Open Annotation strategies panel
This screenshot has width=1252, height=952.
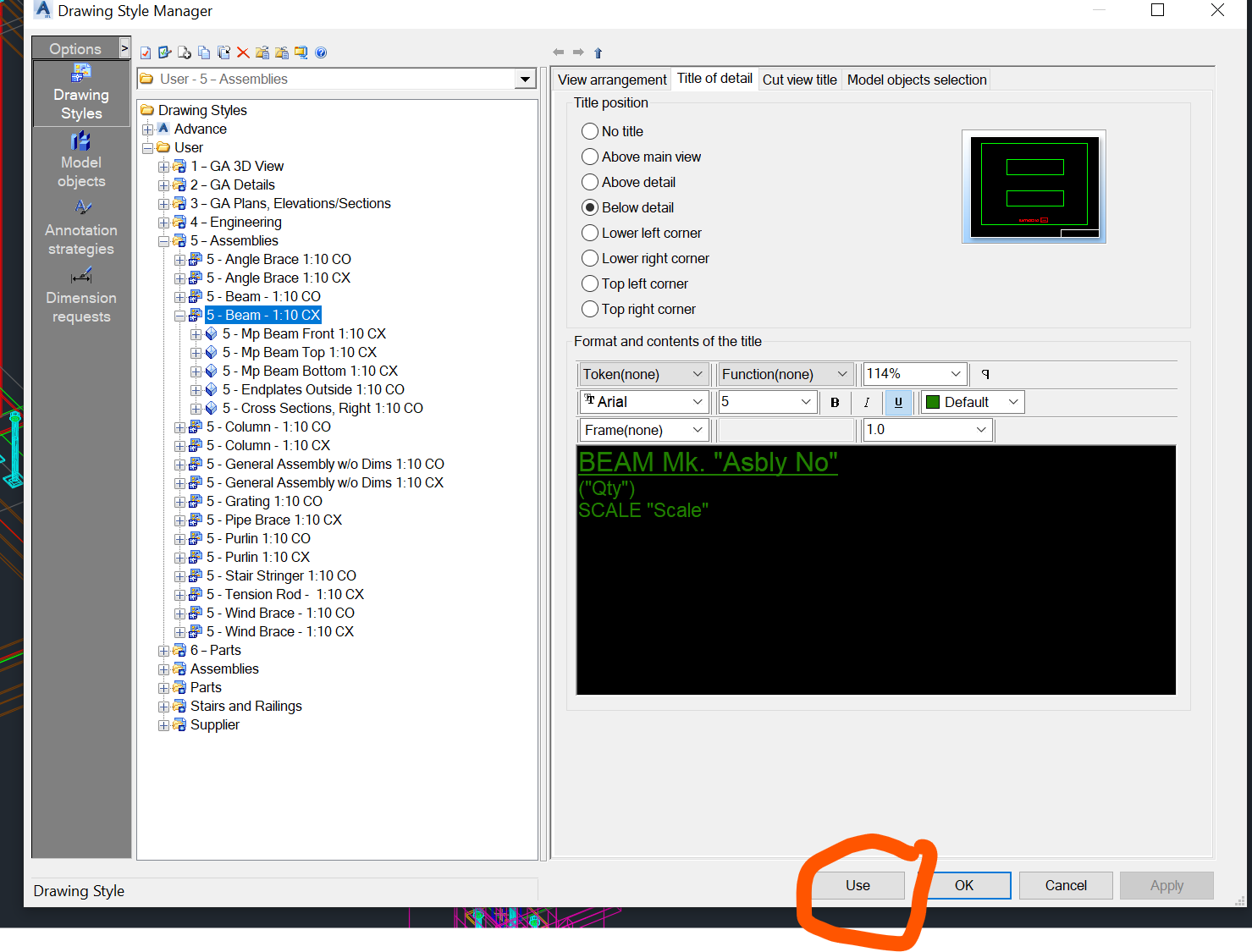pyautogui.click(x=80, y=227)
